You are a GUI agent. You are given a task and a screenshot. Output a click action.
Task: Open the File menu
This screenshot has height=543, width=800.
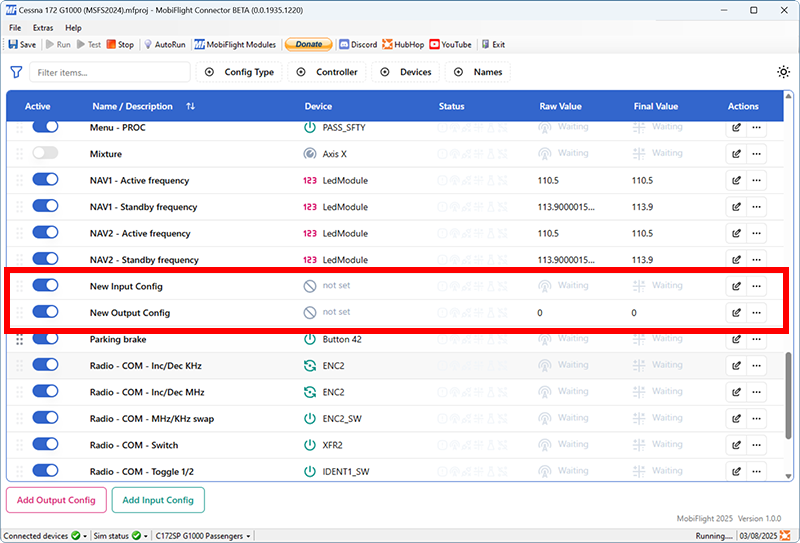click(x=15, y=28)
